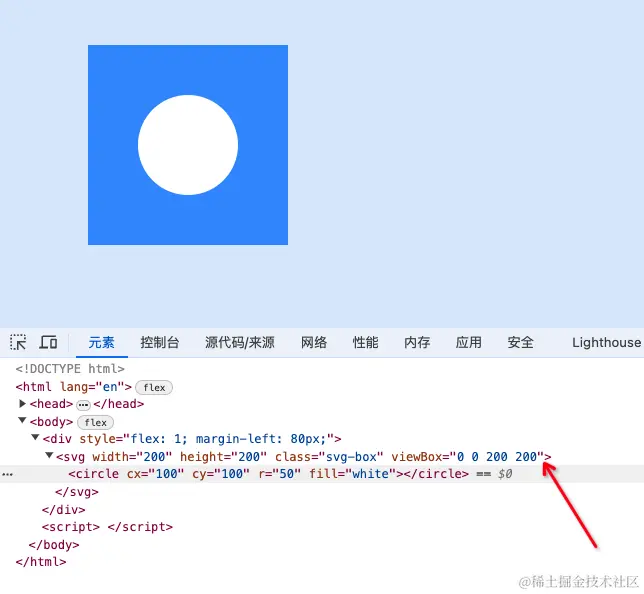Click the r="50" attribute
Image resolution: width=644 pixels, height=594 pixels.
tap(279, 474)
